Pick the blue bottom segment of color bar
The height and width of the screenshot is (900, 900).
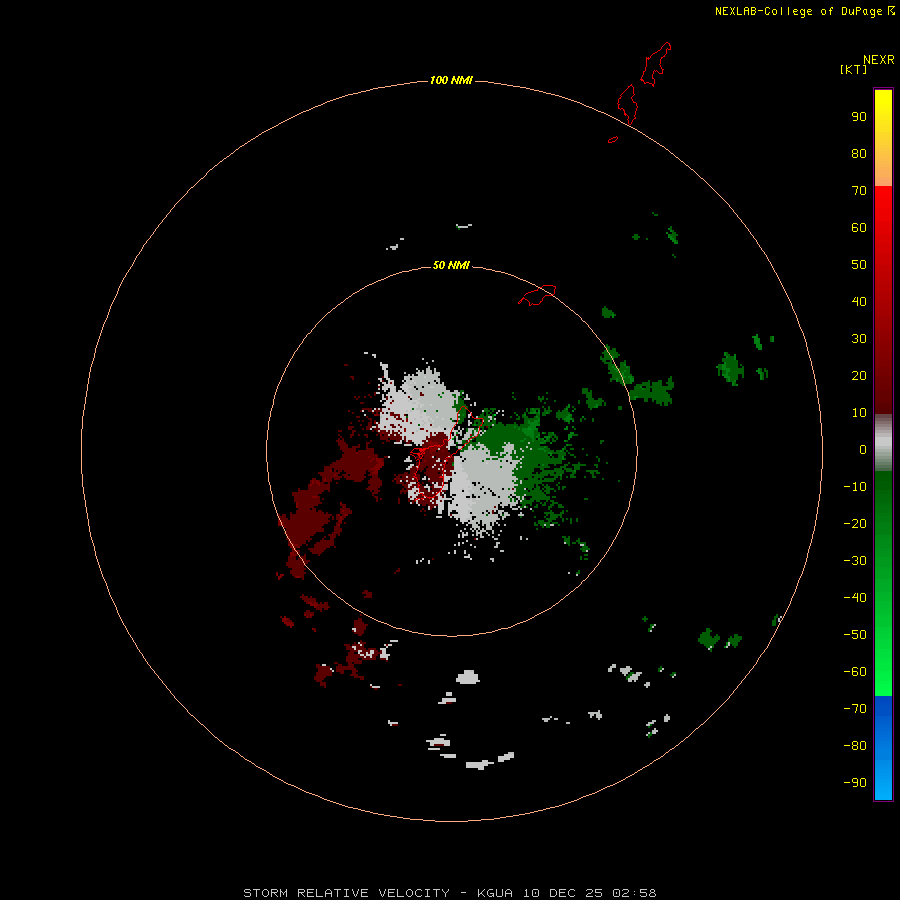coord(883,748)
